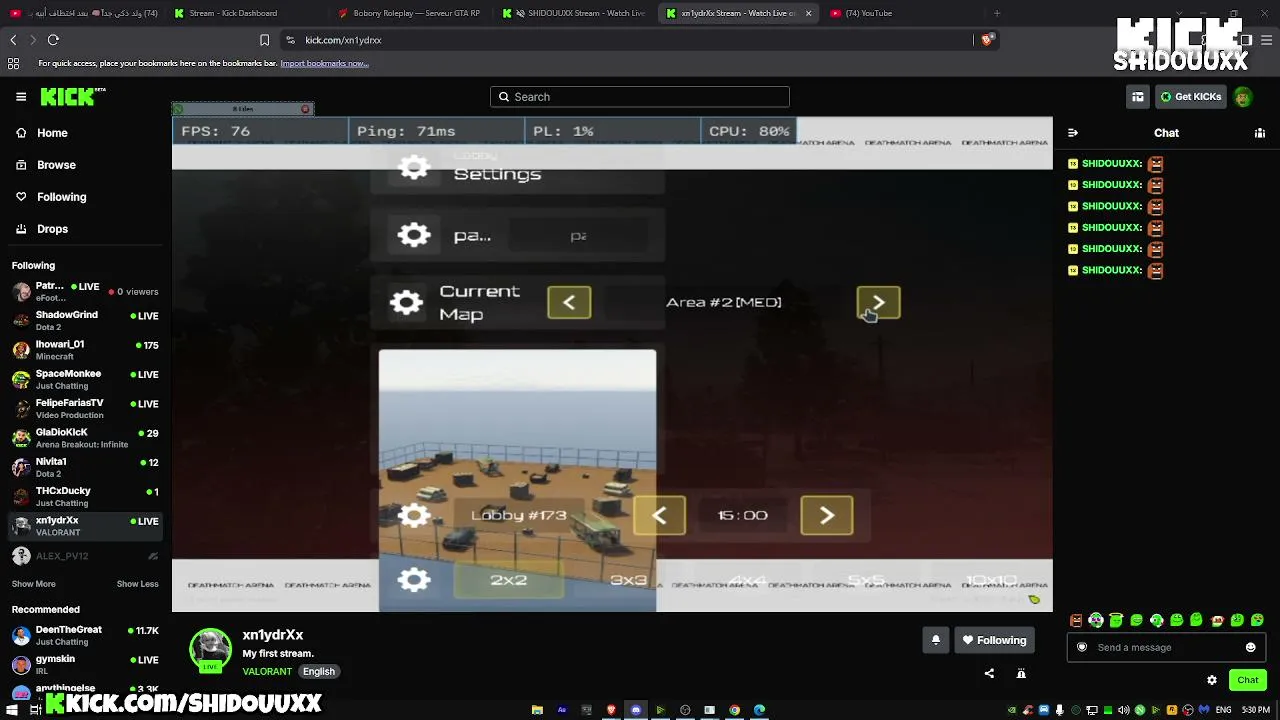Open ShadowGrind channel in Following list
Image resolution: width=1280 pixels, height=720 pixels.
coord(86,320)
